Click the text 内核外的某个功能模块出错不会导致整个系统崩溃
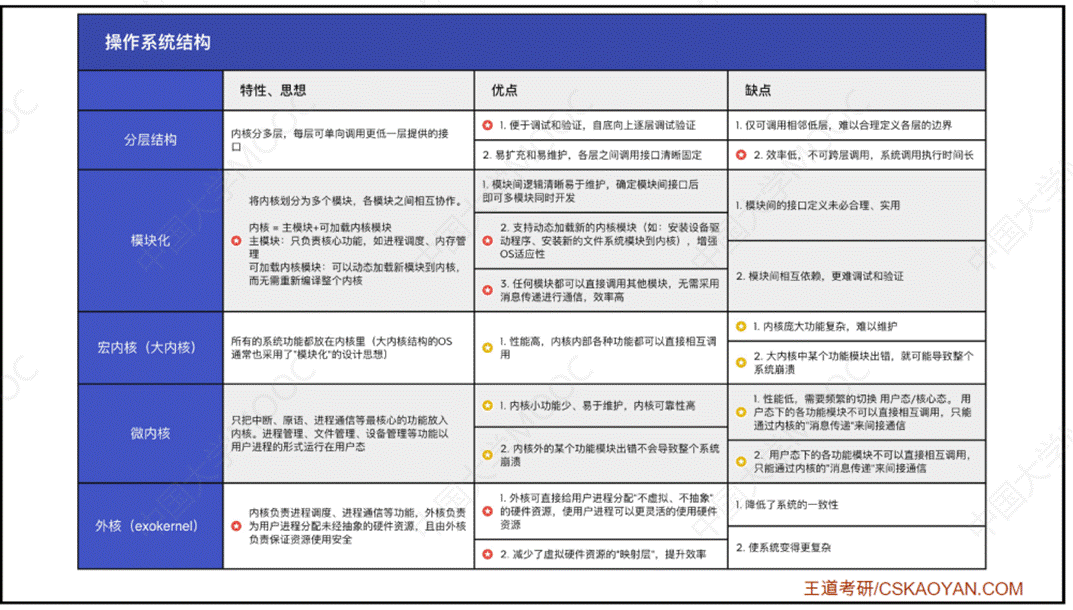The image size is (1073, 610). click(x=609, y=455)
